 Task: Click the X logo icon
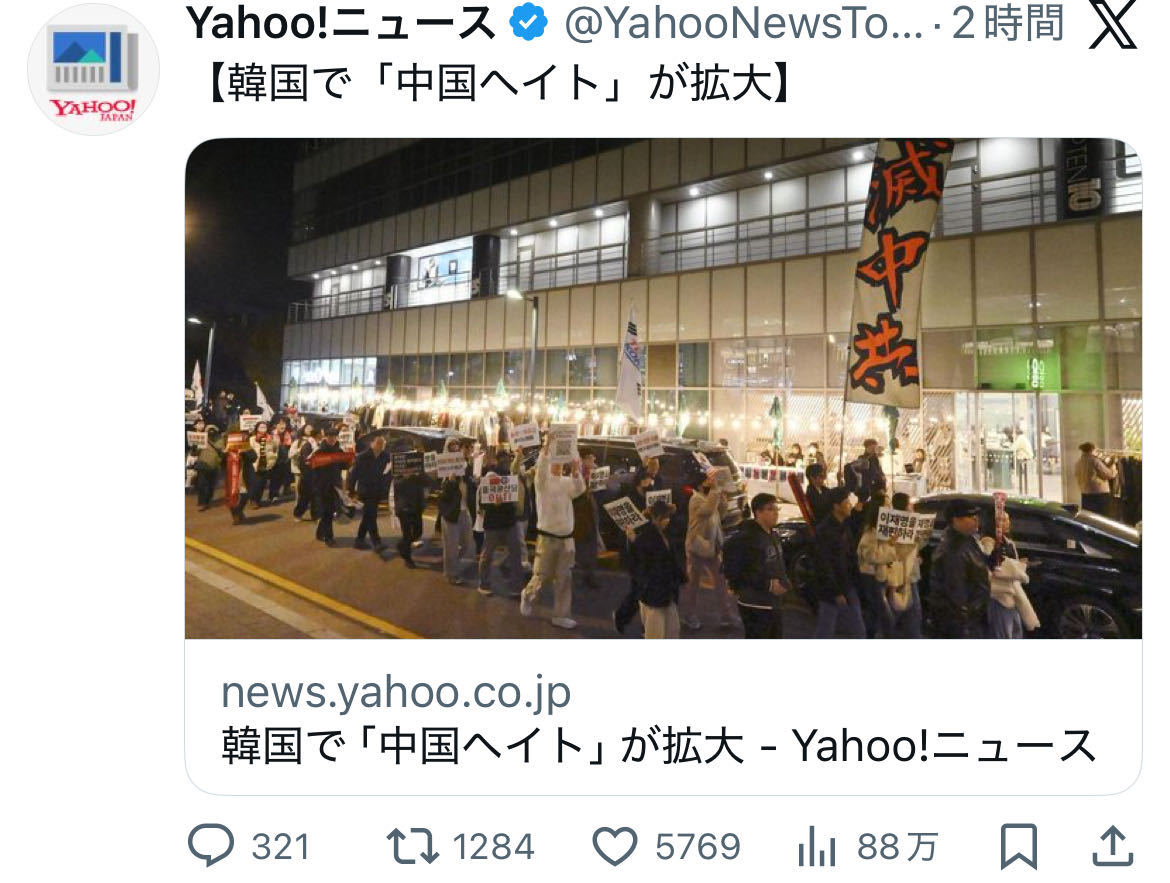pos(1113,25)
